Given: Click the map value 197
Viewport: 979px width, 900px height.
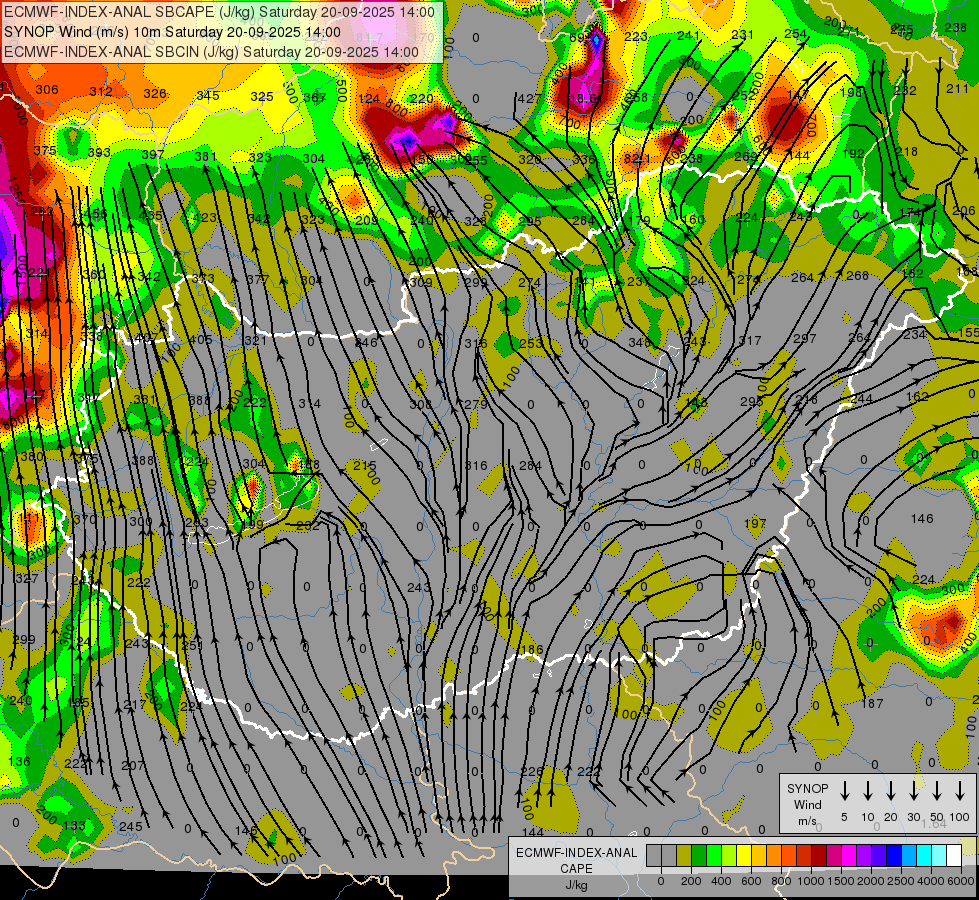Looking at the screenshot, I should (755, 522).
